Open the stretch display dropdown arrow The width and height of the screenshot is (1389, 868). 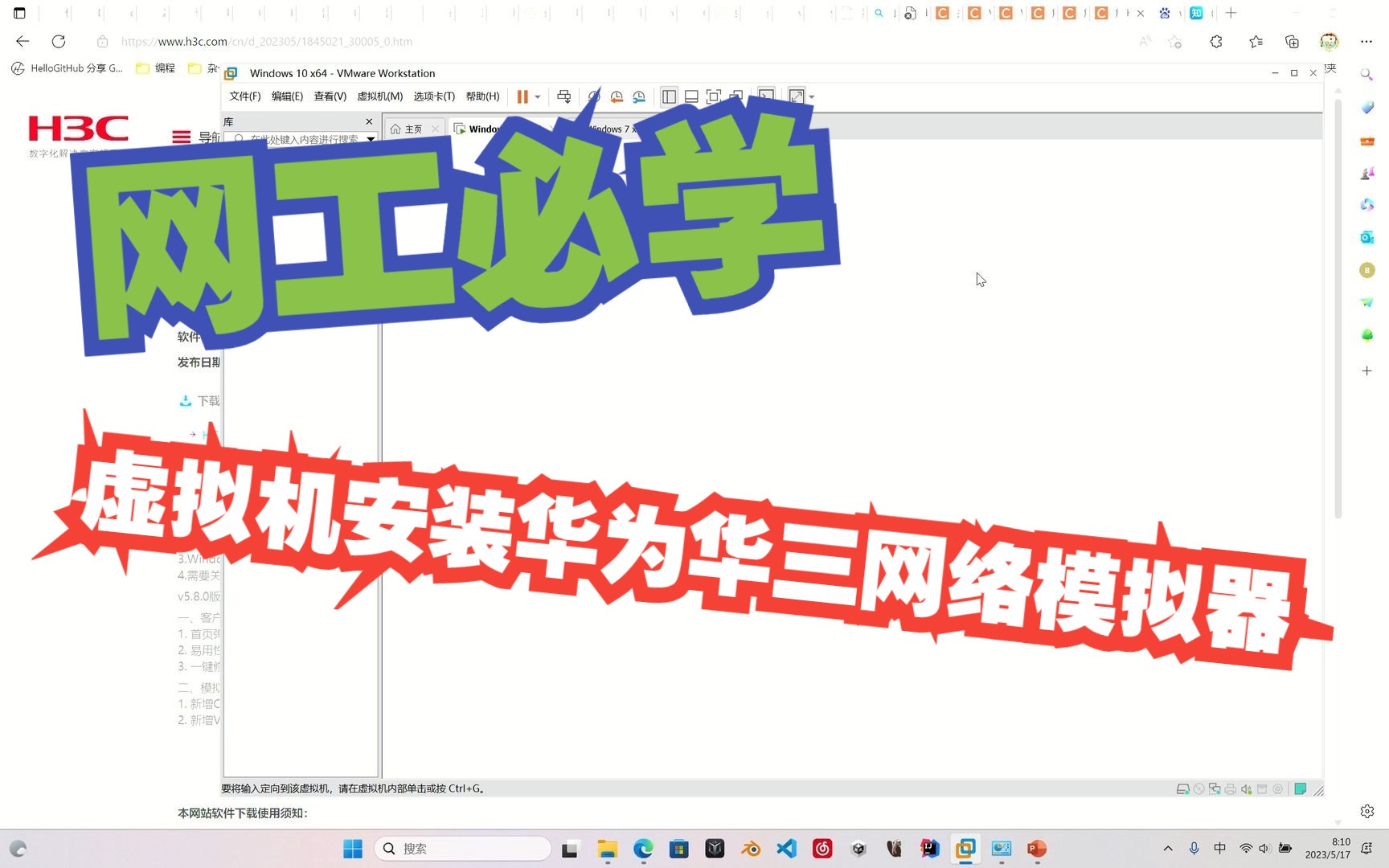(x=812, y=97)
